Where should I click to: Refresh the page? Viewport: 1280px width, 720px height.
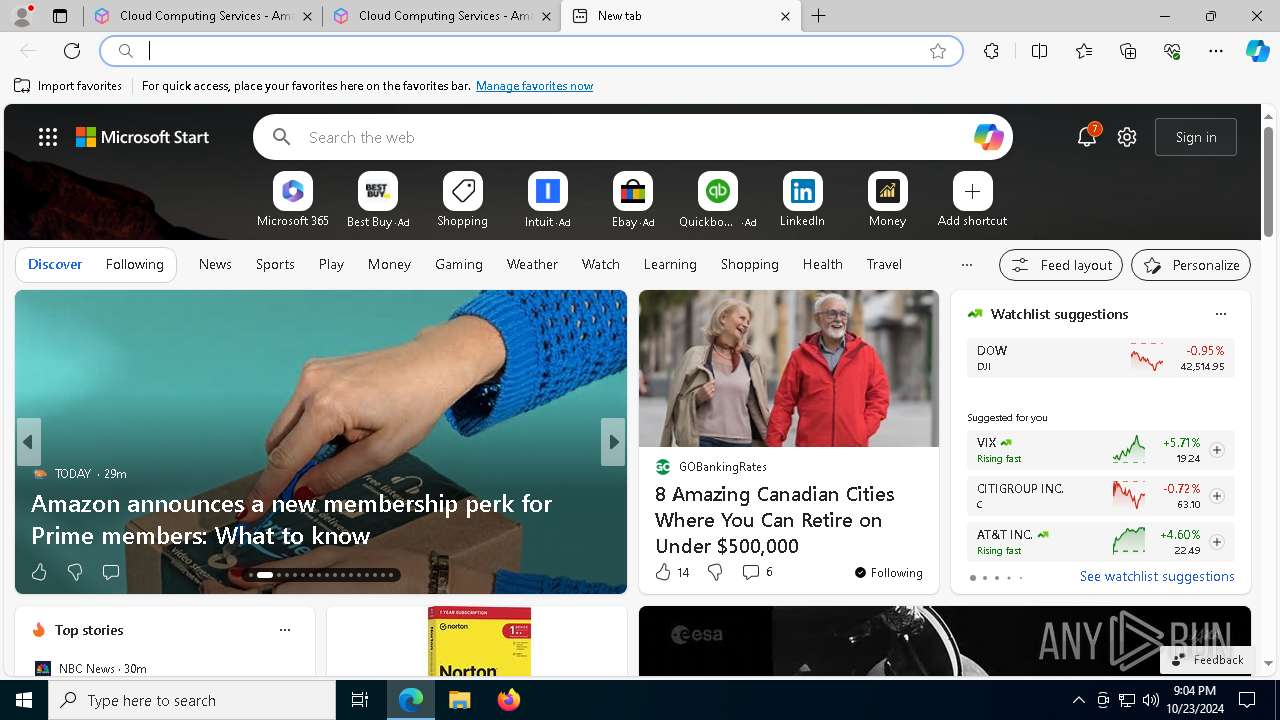tap(72, 51)
